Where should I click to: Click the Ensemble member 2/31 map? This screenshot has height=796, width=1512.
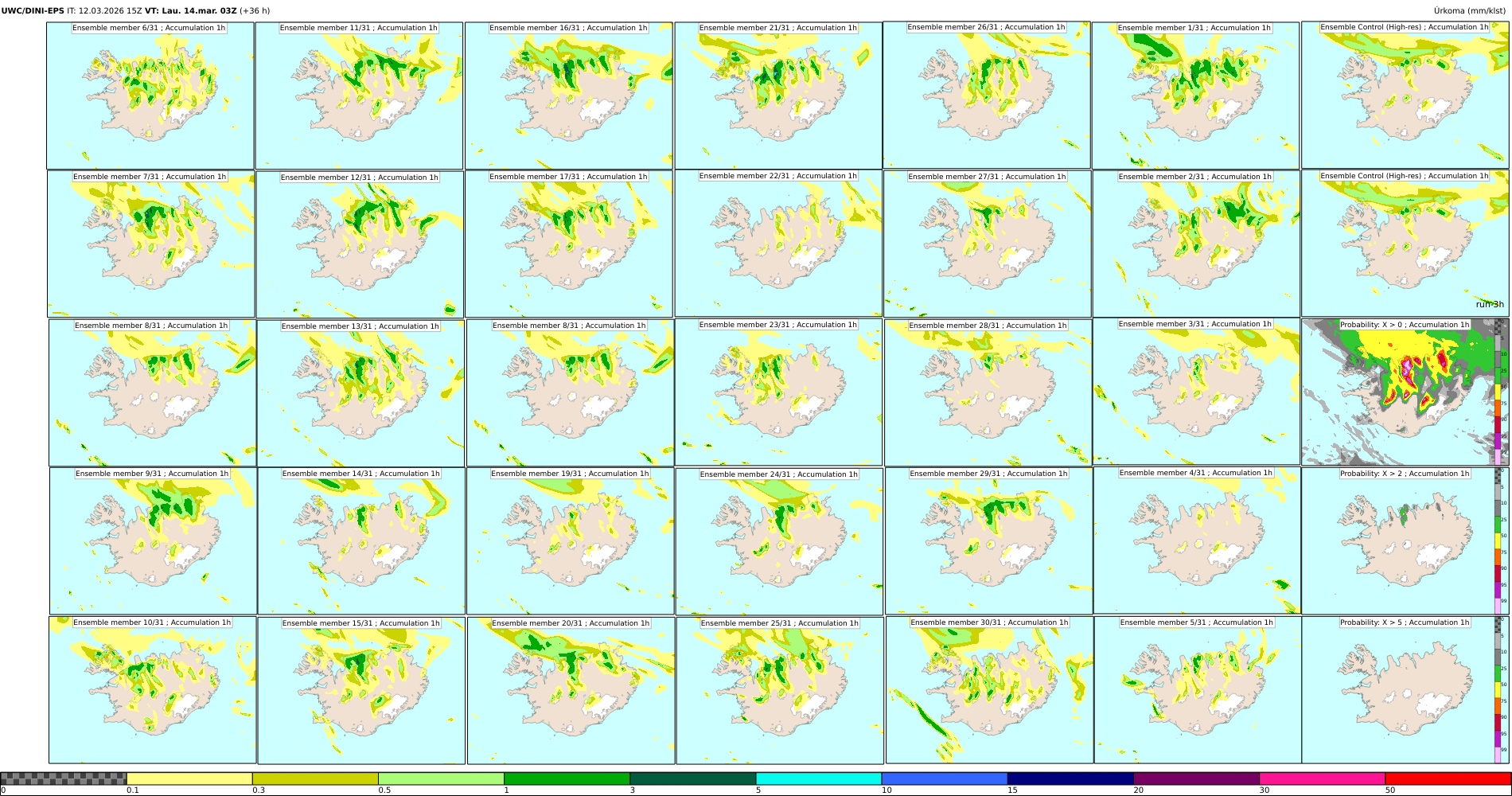point(1196,244)
